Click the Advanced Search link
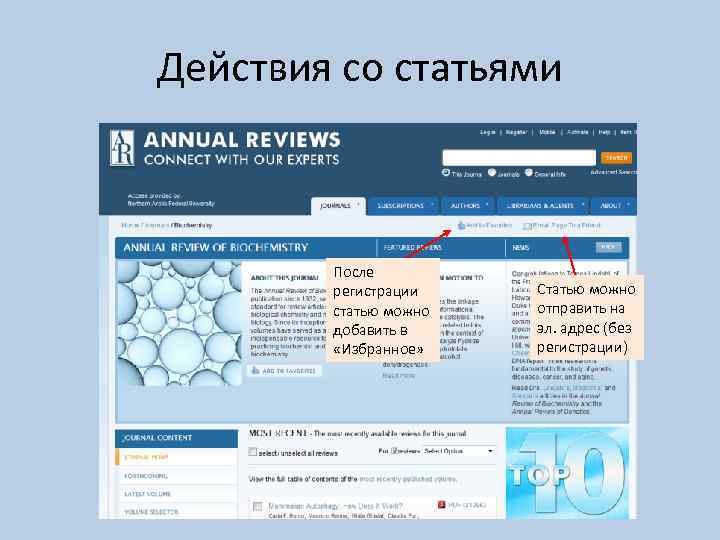Viewport: 720px width, 540px height. [613, 172]
